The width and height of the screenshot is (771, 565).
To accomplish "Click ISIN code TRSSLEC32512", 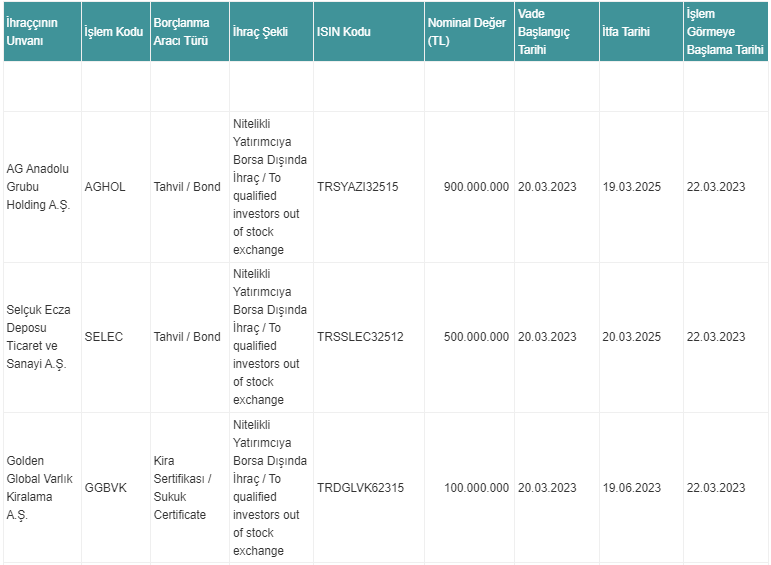I will tap(360, 337).
